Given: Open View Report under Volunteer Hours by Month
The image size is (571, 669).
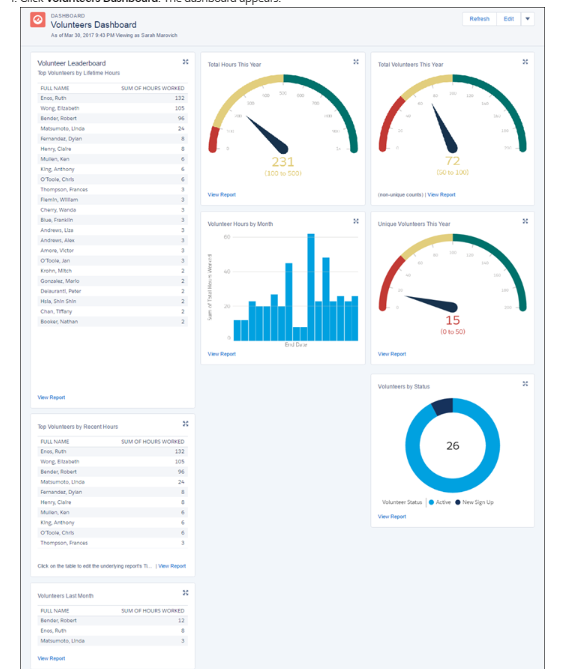Looking at the screenshot, I should click(221, 354).
